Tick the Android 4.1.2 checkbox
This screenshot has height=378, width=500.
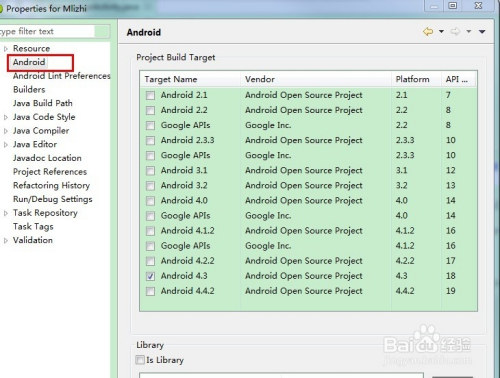pyautogui.click(x=150, y=231)
